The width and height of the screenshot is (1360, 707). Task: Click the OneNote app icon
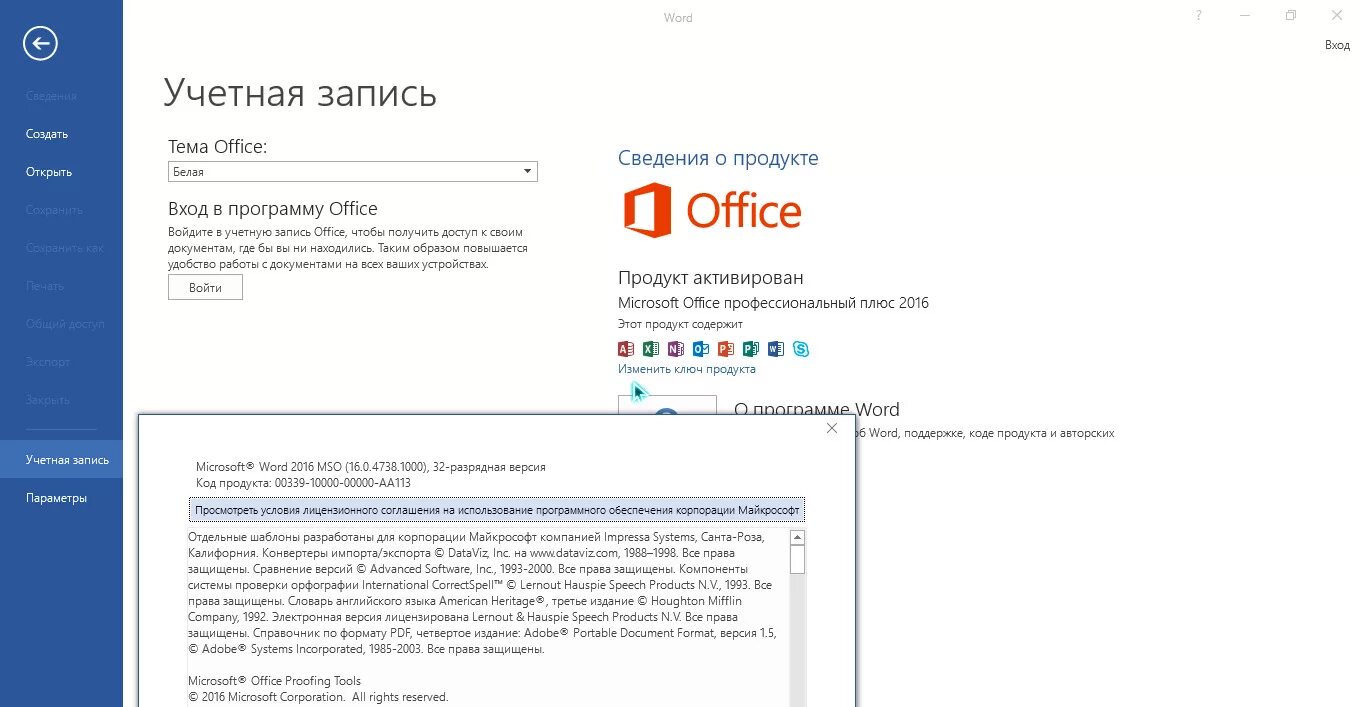click(676, 349)
